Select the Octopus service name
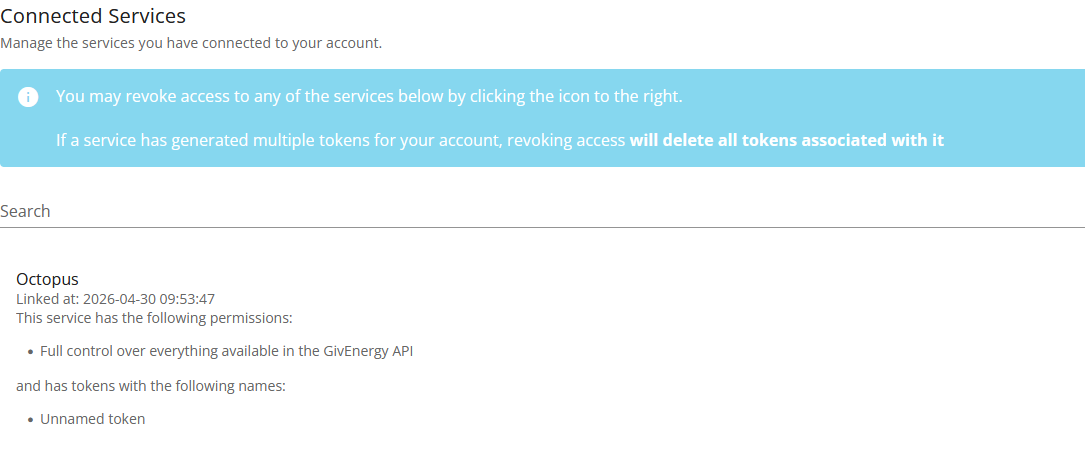The image size is (1085, 456). [x=47, y=280]
